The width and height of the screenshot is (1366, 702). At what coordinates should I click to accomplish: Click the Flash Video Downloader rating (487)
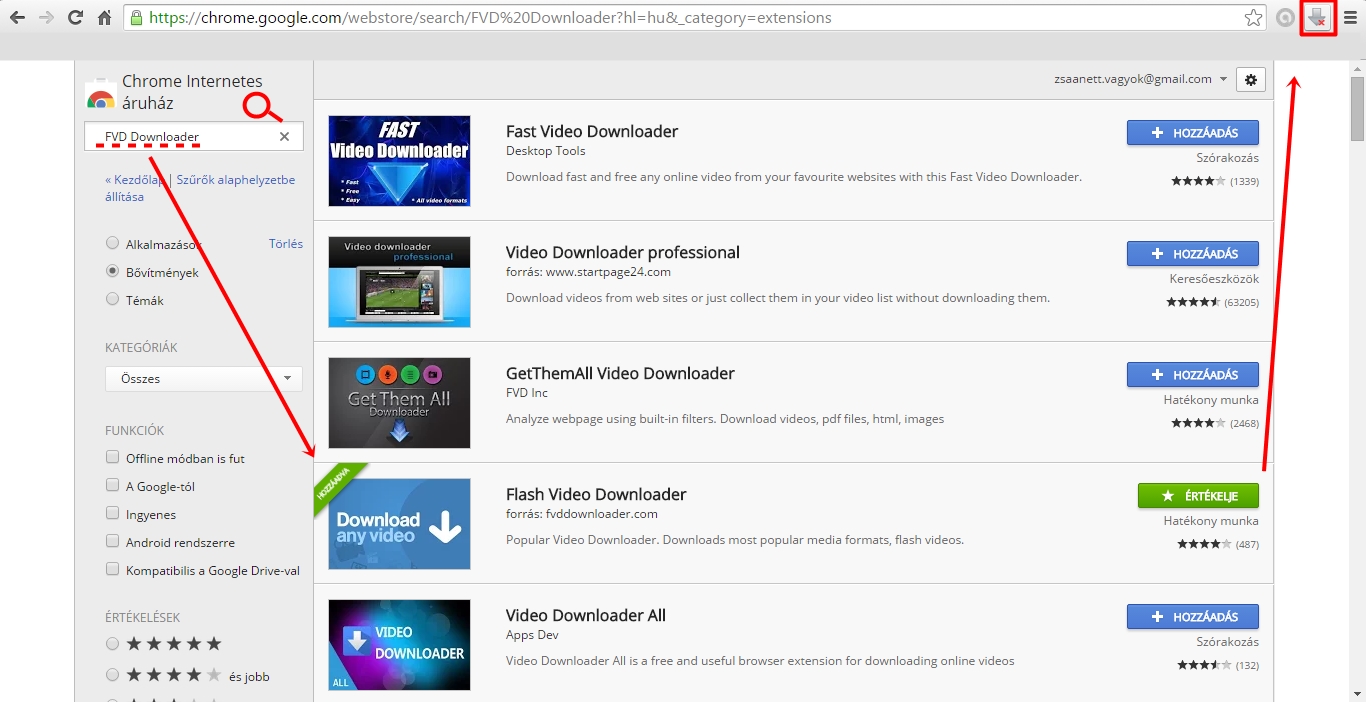(x=1218, y=544)
